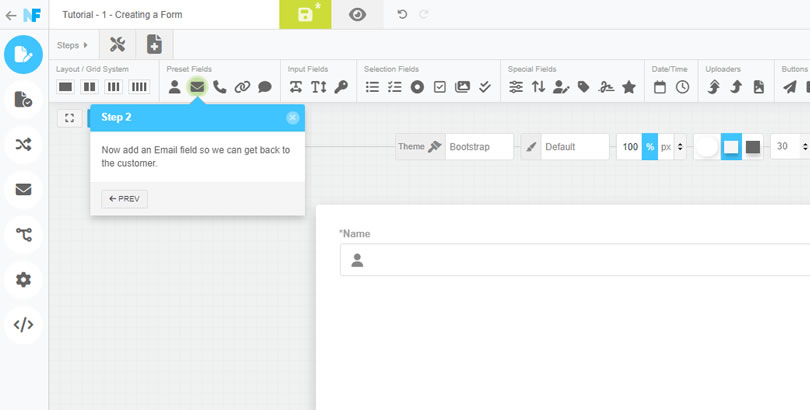This screenshot has width=810, height=410.
Task: Add a radio button selection field
Action: click(417, 87)
